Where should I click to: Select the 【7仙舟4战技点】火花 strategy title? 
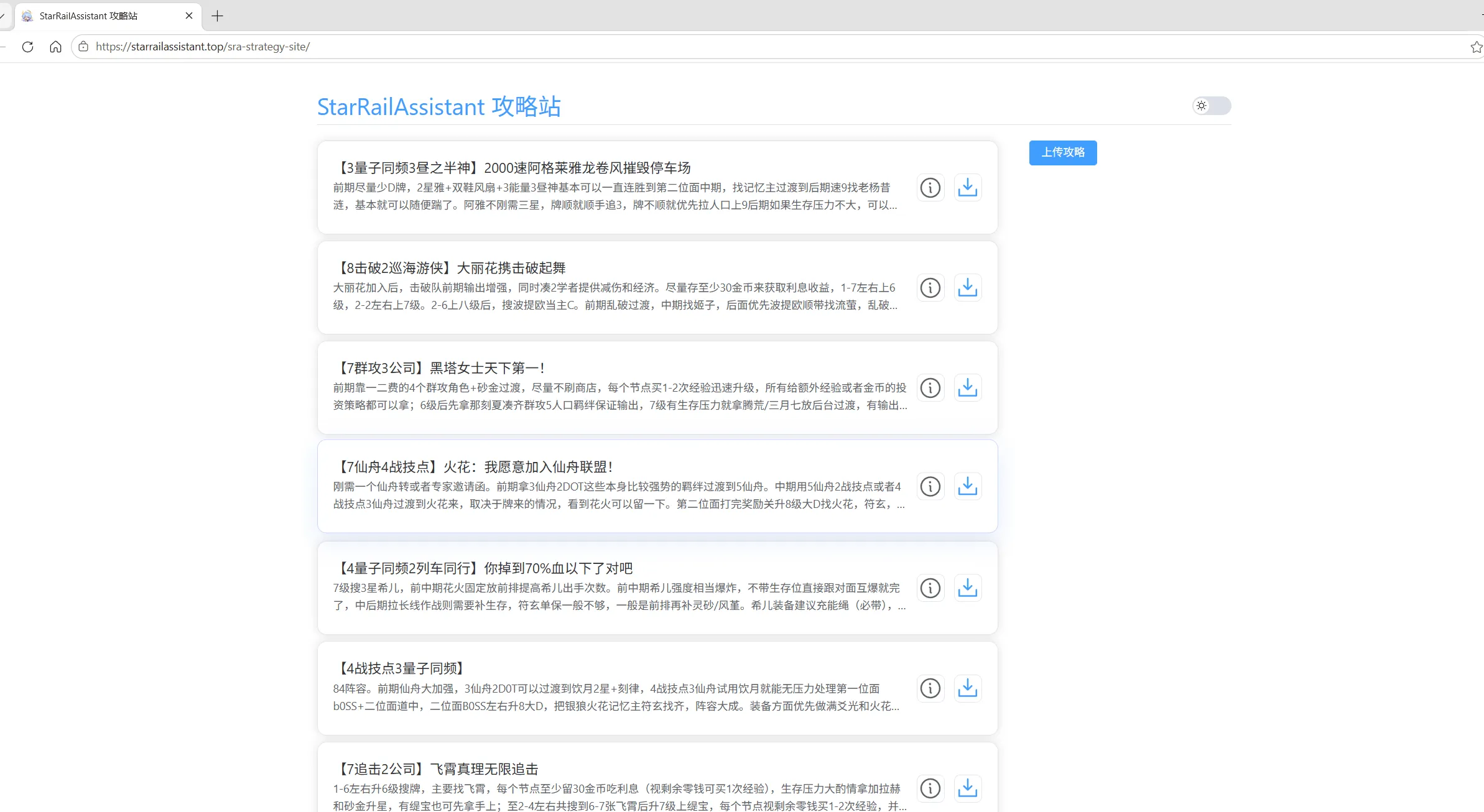[x=474, y=467]
